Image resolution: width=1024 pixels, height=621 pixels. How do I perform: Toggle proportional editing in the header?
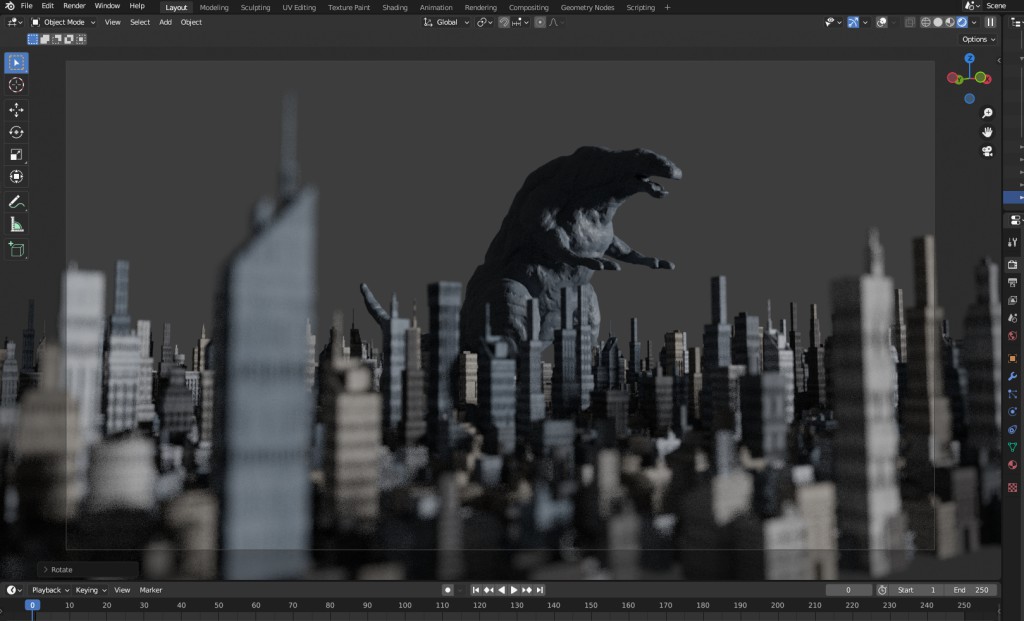click(540, 22)
